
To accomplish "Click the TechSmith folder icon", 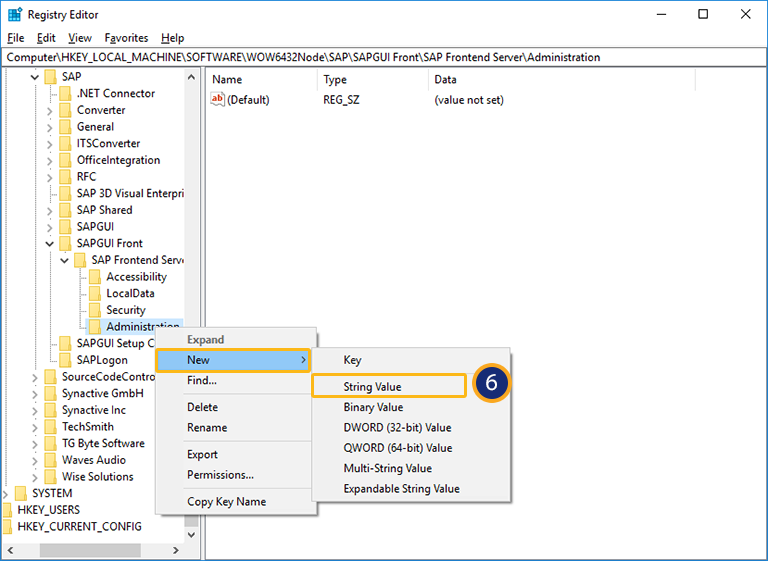I will click(50, 427).
